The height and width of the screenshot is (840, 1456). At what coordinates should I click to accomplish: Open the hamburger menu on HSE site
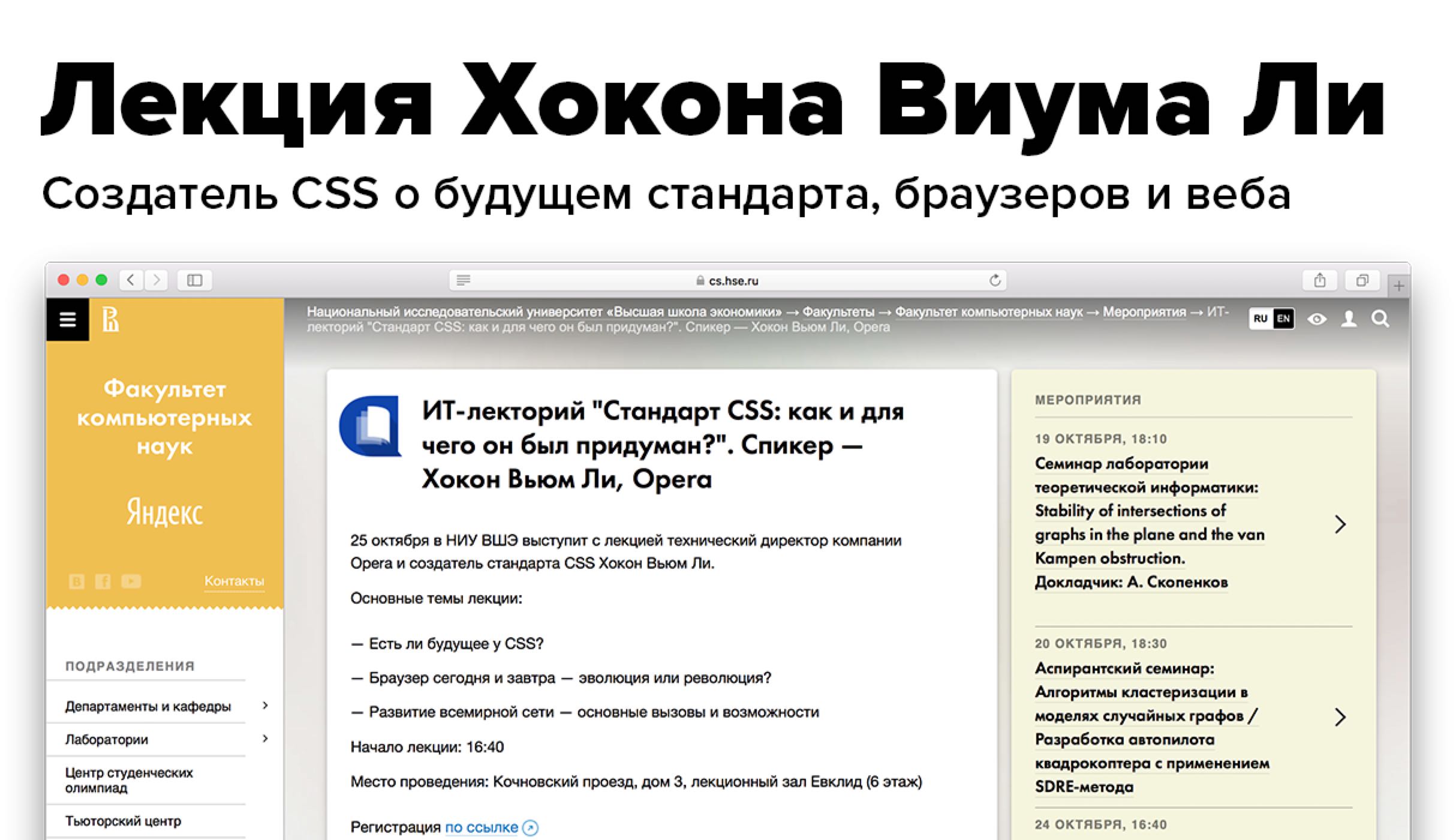coord(68,319)
